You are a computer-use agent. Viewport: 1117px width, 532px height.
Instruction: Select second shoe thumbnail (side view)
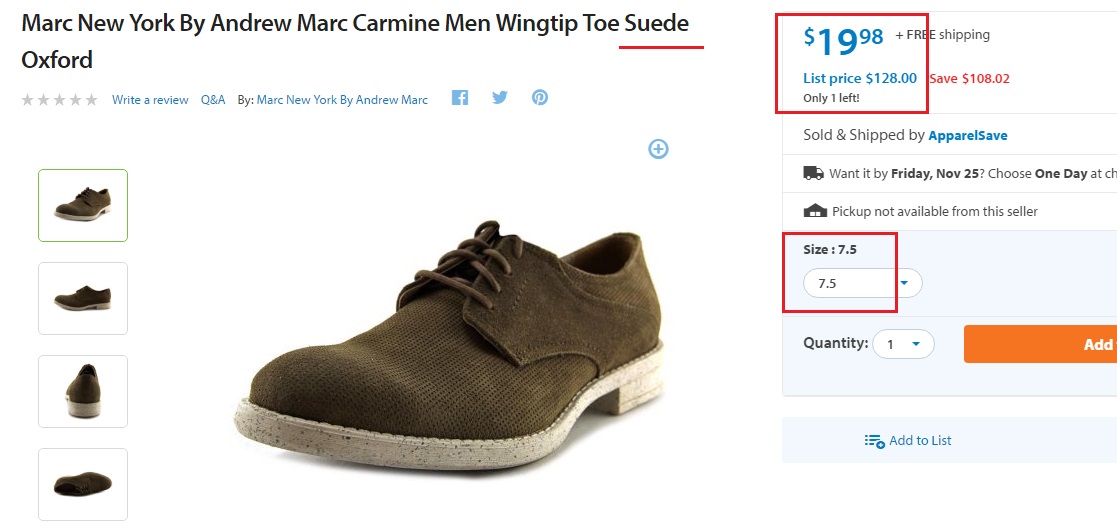(83, 298)
